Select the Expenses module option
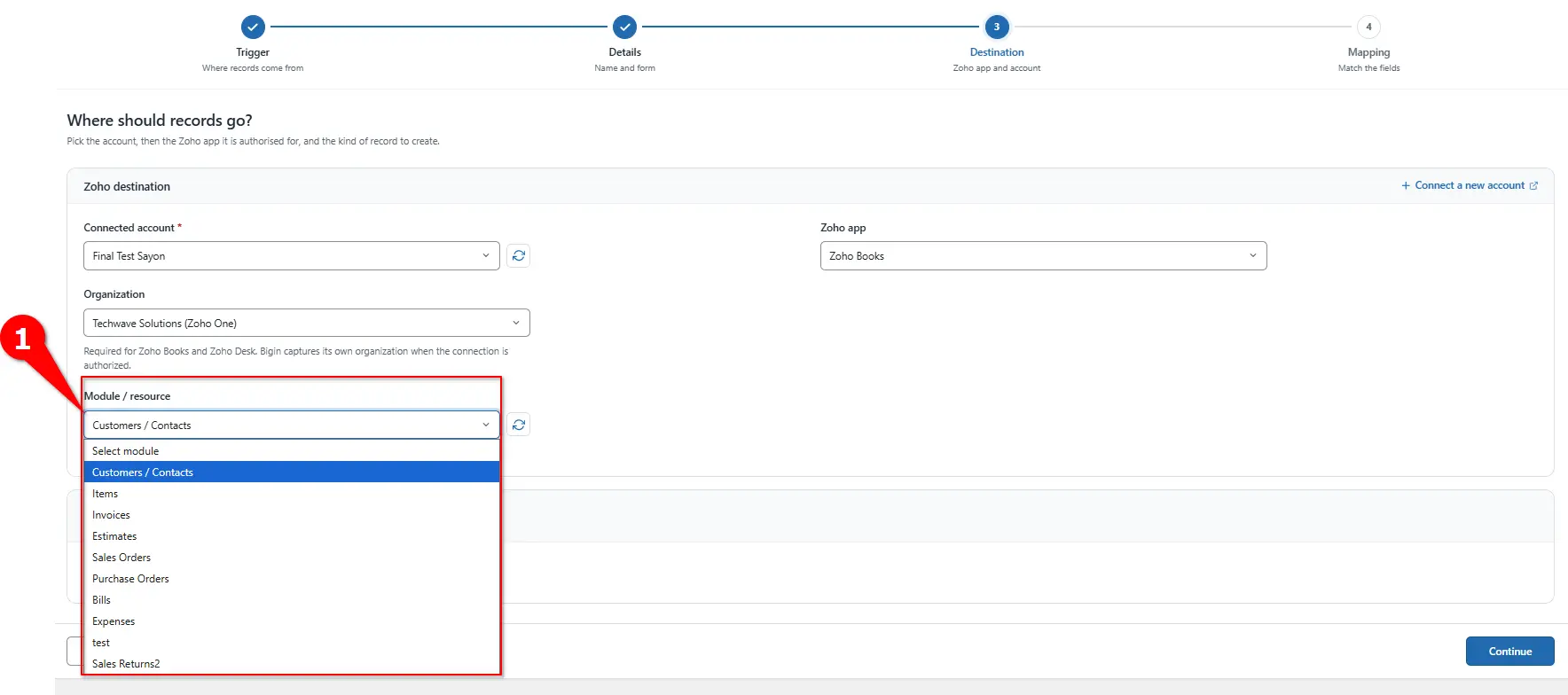Image resolution: width=1568 pixels, height=695 pixels. [x=292, y=621]
